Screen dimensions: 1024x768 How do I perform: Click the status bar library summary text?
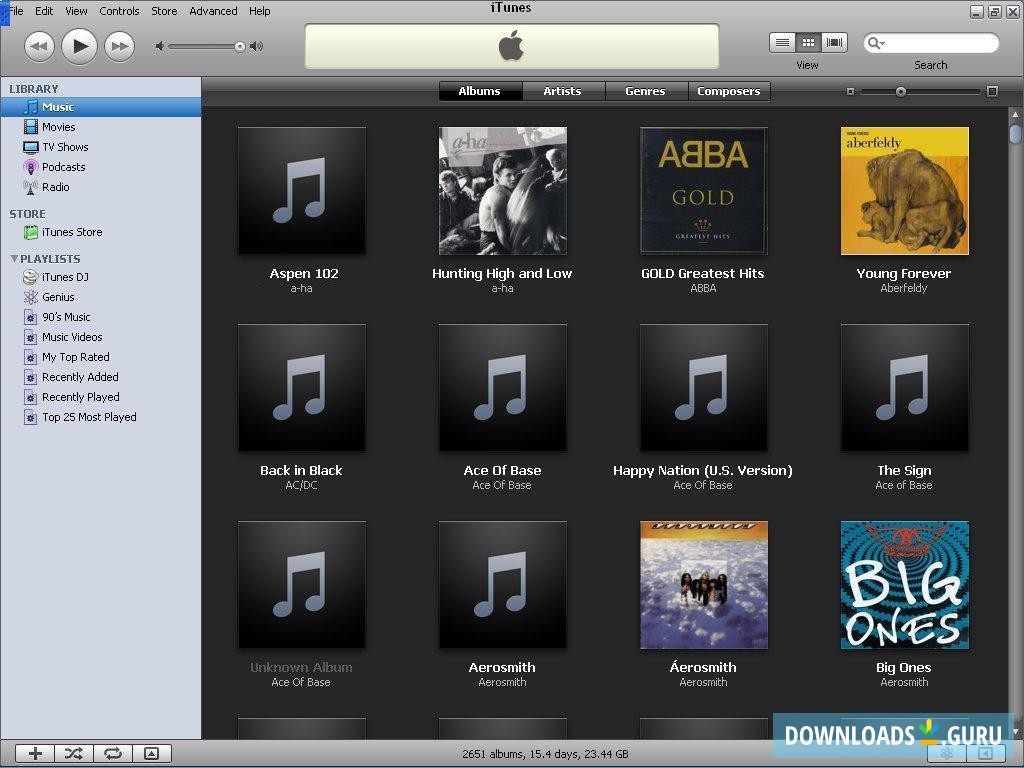pyautogui.click(x=545, y=754)
